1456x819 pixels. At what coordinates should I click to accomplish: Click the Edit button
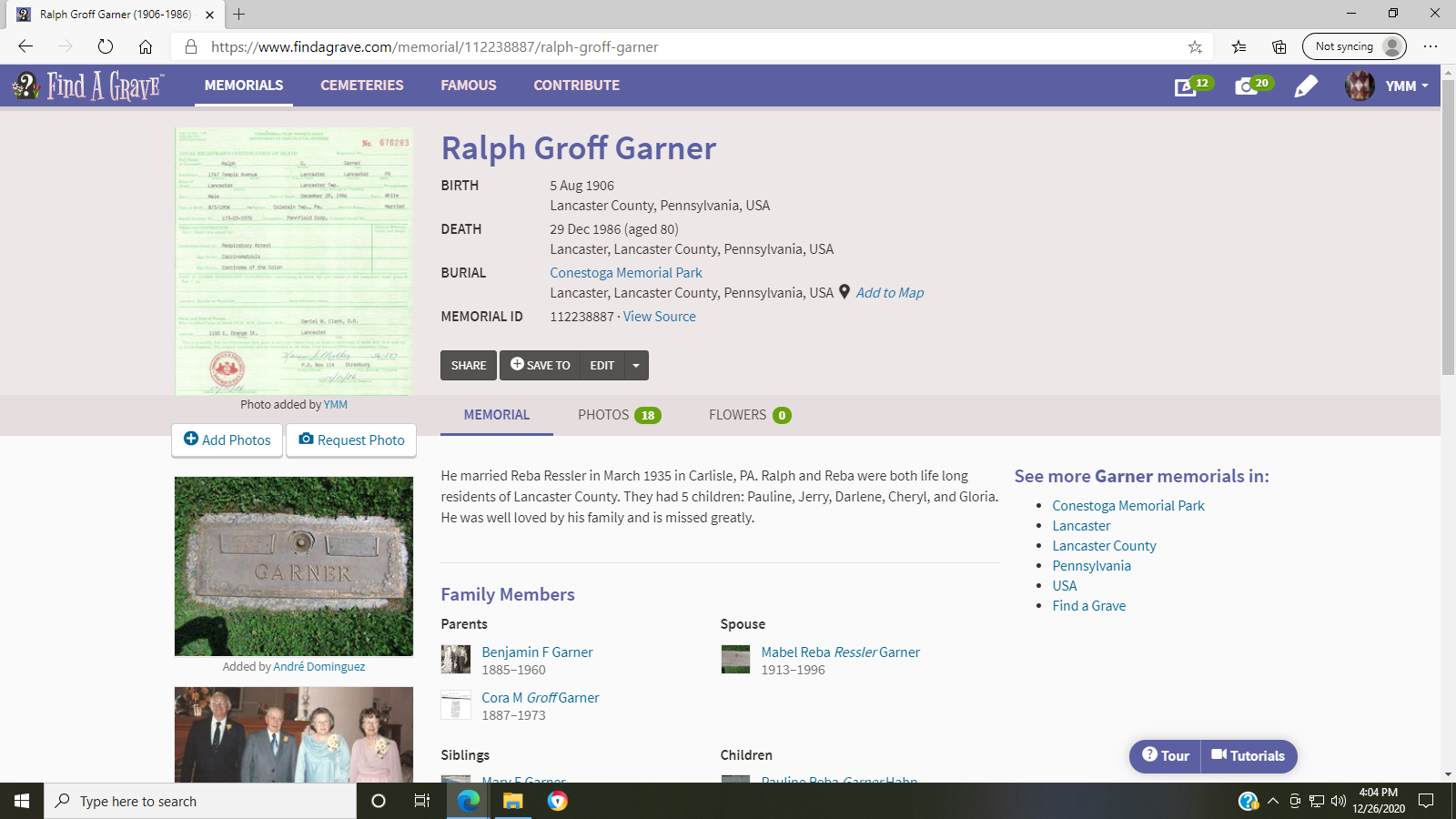click(602, 365)
